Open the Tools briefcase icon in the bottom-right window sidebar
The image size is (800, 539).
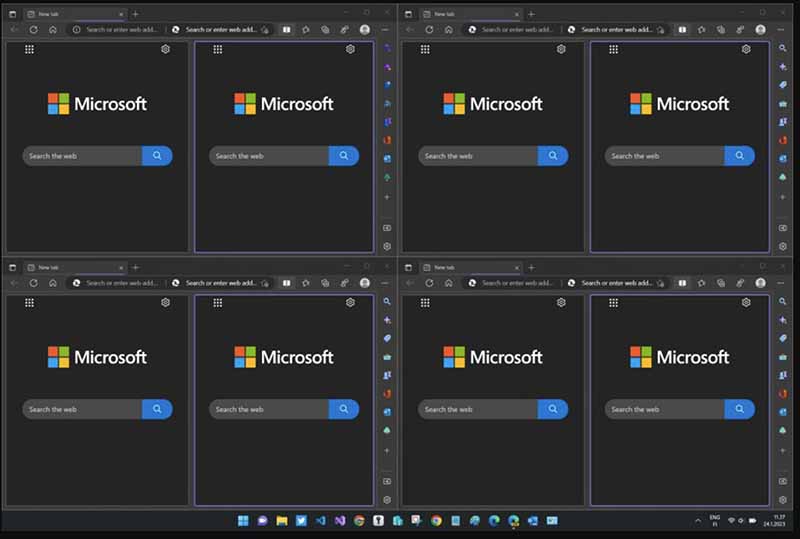[783, 357]
